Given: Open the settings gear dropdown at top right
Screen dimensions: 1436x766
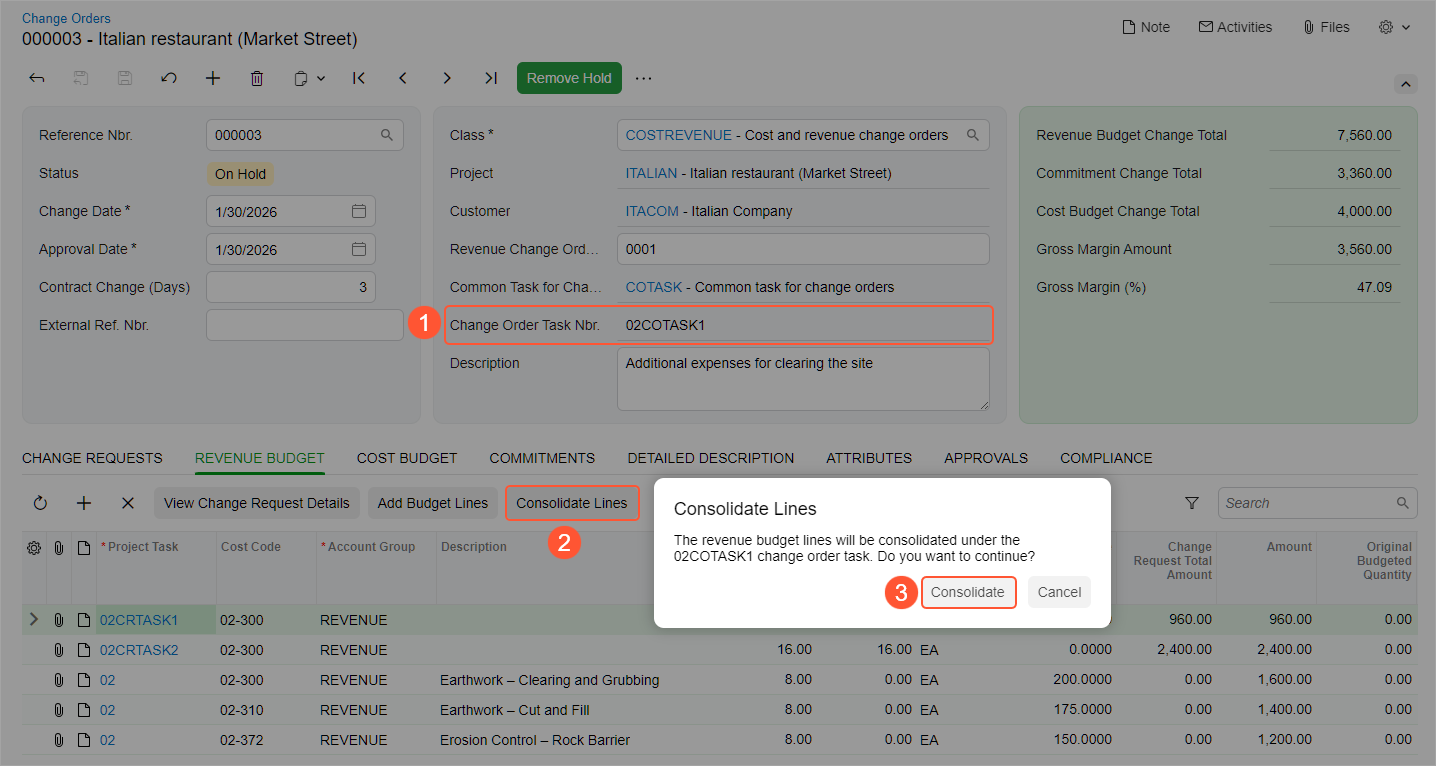Looking at the screenshot, I should tap(1394, 27).
